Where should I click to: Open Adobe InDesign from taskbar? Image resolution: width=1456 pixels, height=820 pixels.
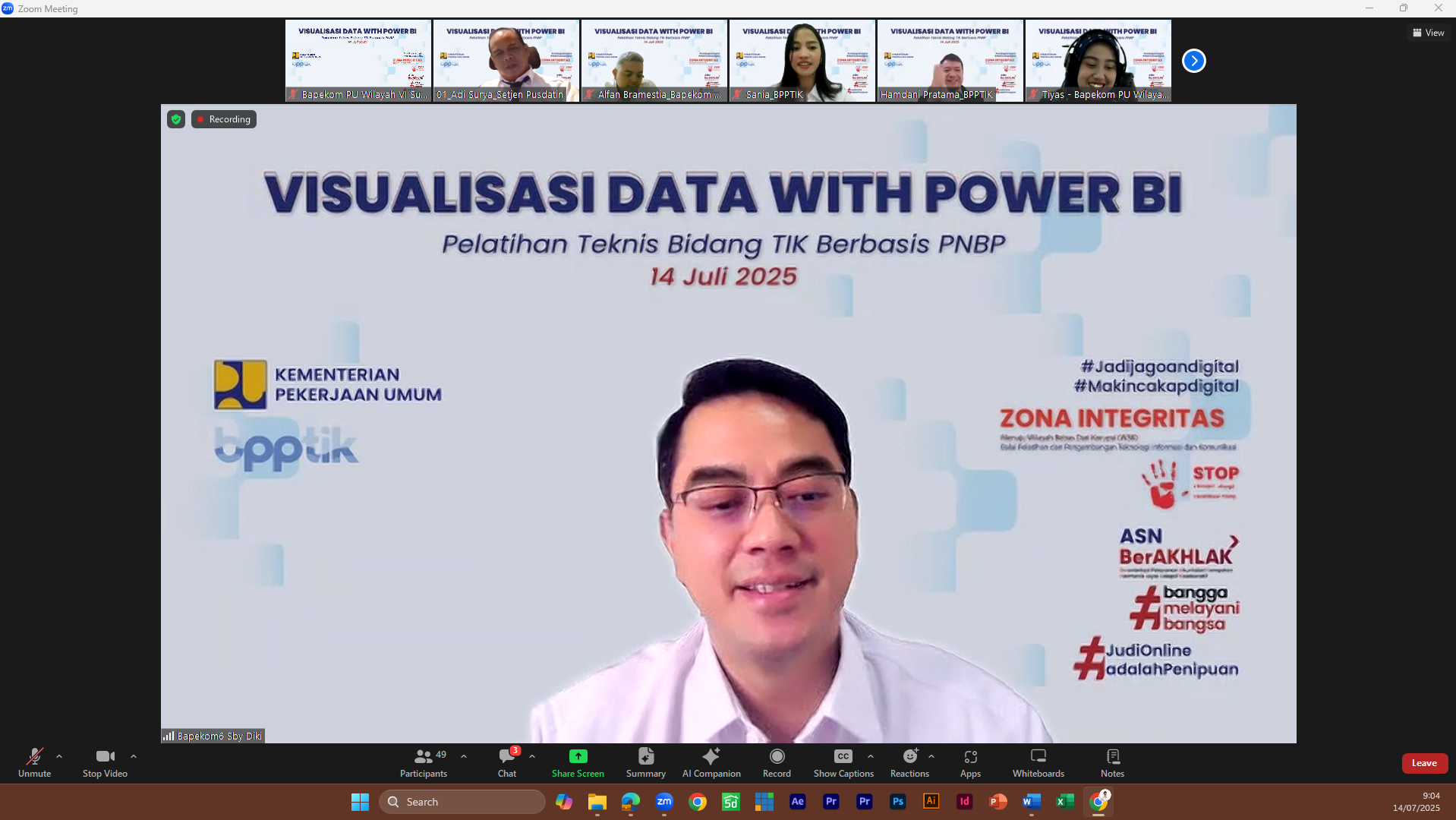point(965,802)
